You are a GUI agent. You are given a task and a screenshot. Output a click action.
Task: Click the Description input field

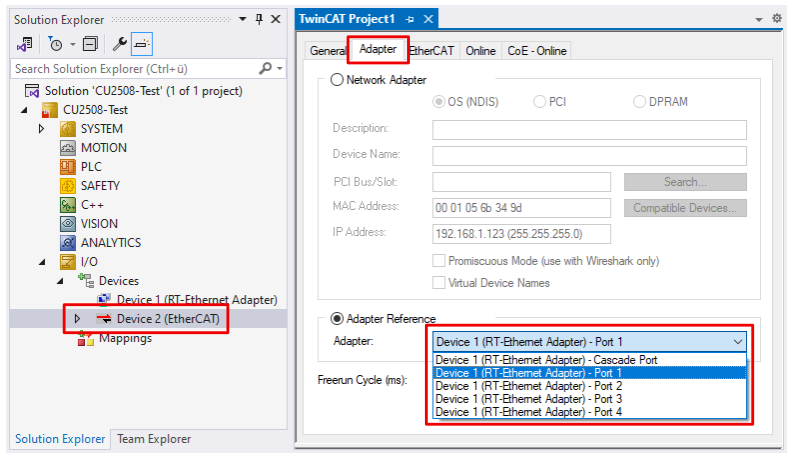coord(589,129)
